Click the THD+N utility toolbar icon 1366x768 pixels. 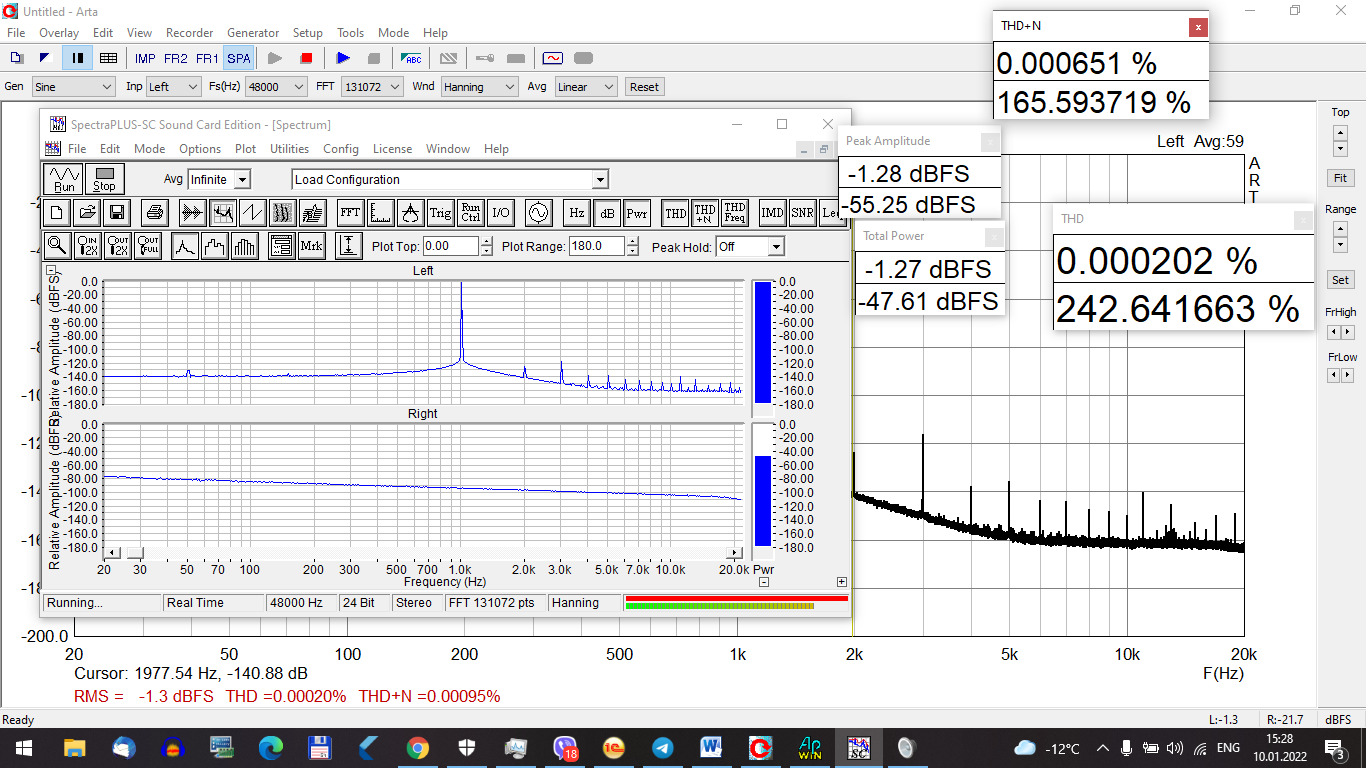tap(705, 212)
